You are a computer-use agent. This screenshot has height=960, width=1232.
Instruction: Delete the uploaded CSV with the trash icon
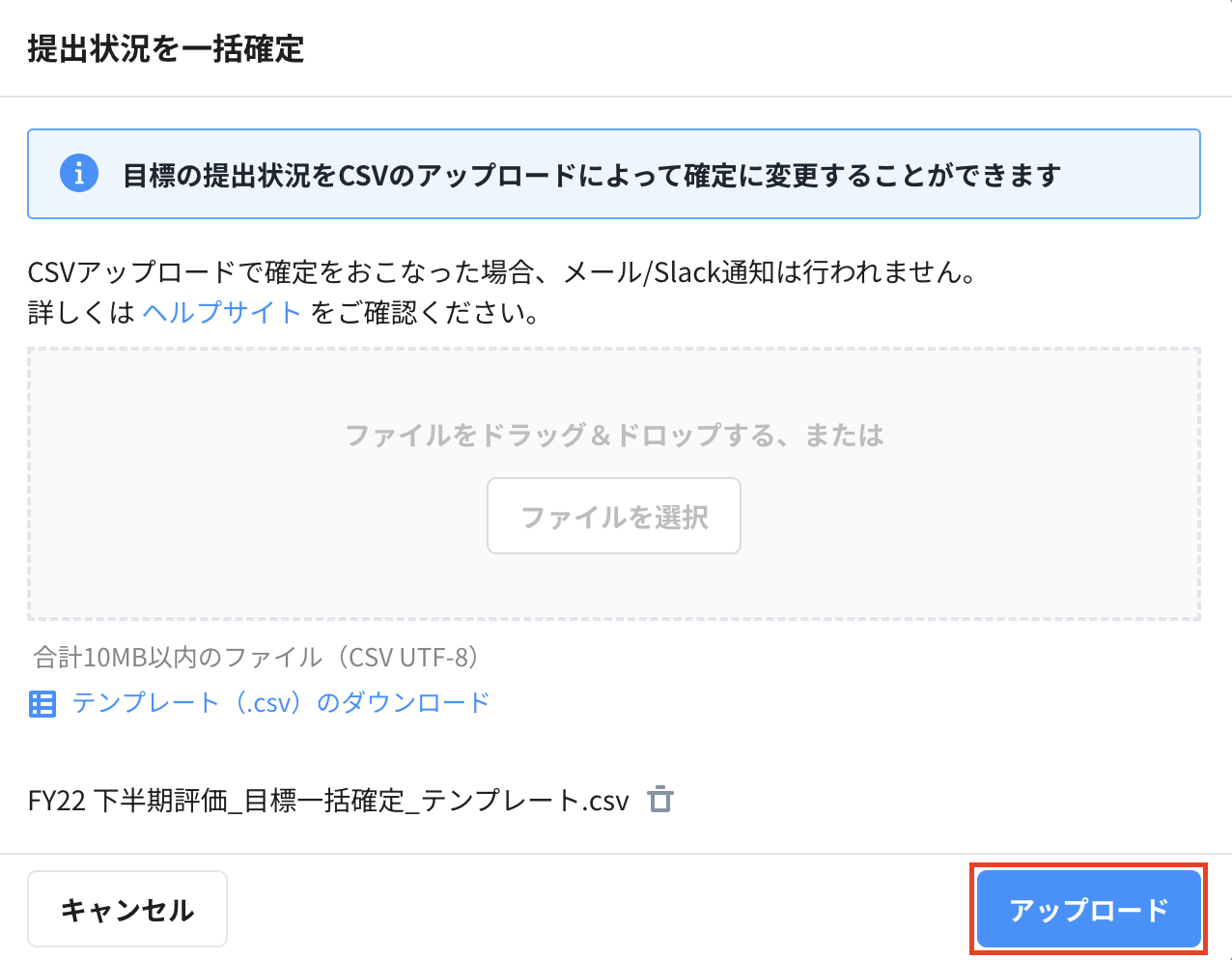tap(661, 800)
